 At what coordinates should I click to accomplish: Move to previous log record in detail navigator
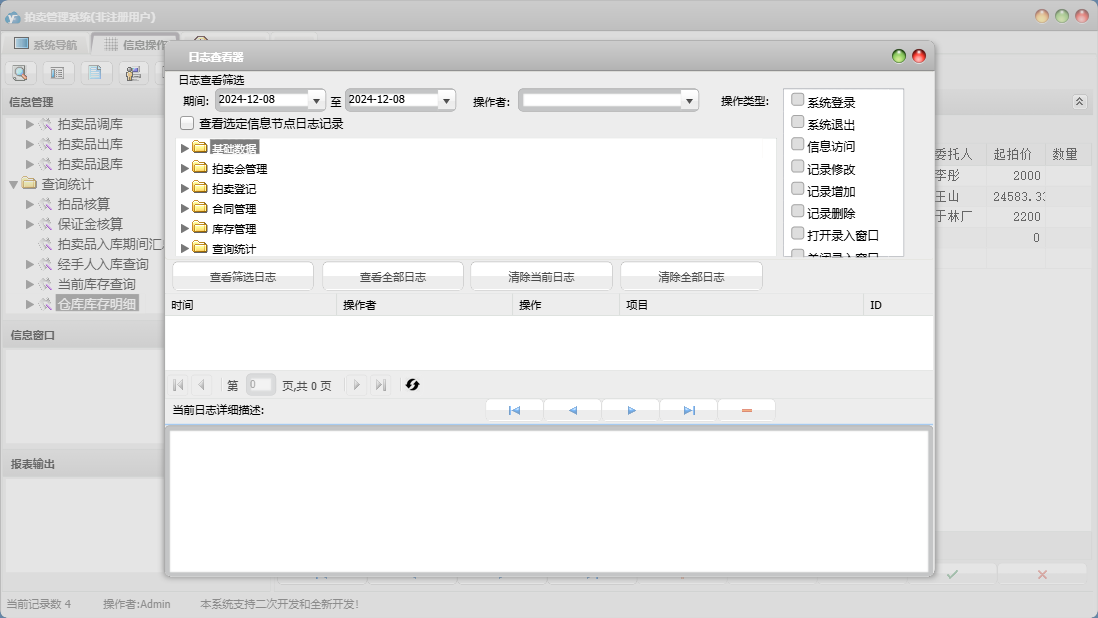pos(572,410)
